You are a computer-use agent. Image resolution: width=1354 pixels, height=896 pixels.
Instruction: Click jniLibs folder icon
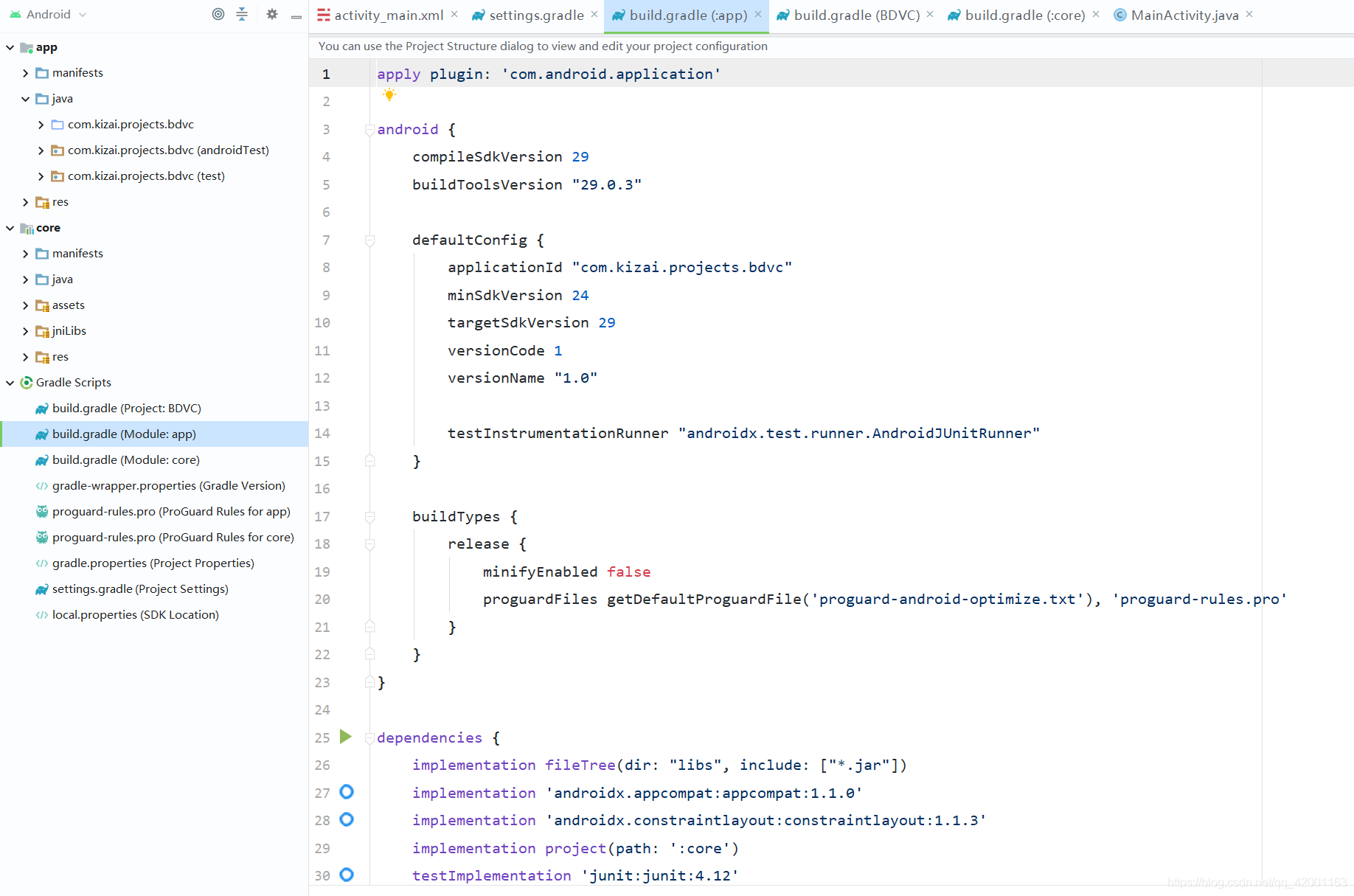tap(42, 331)
